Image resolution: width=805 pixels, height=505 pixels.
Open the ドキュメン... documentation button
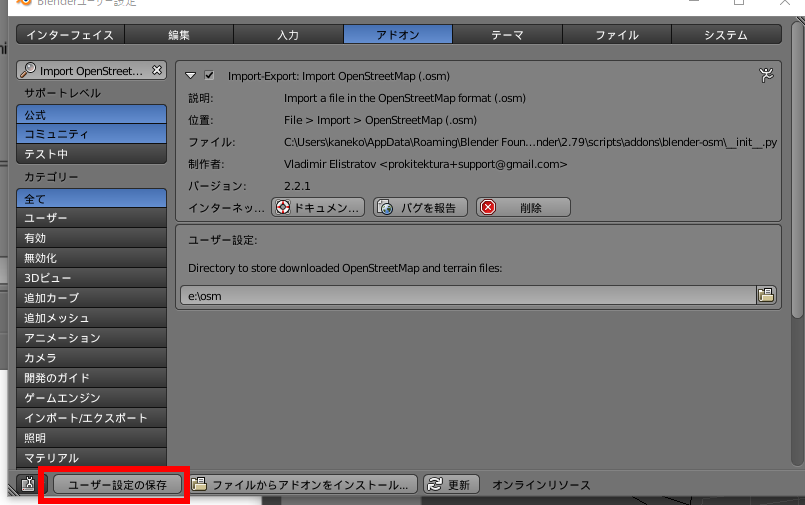(318, 207)
